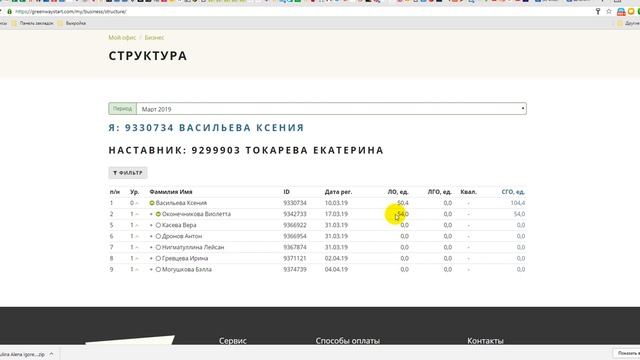
Task: Sort by the СГО, ед. column header
Action: click(x=513, y=191)
